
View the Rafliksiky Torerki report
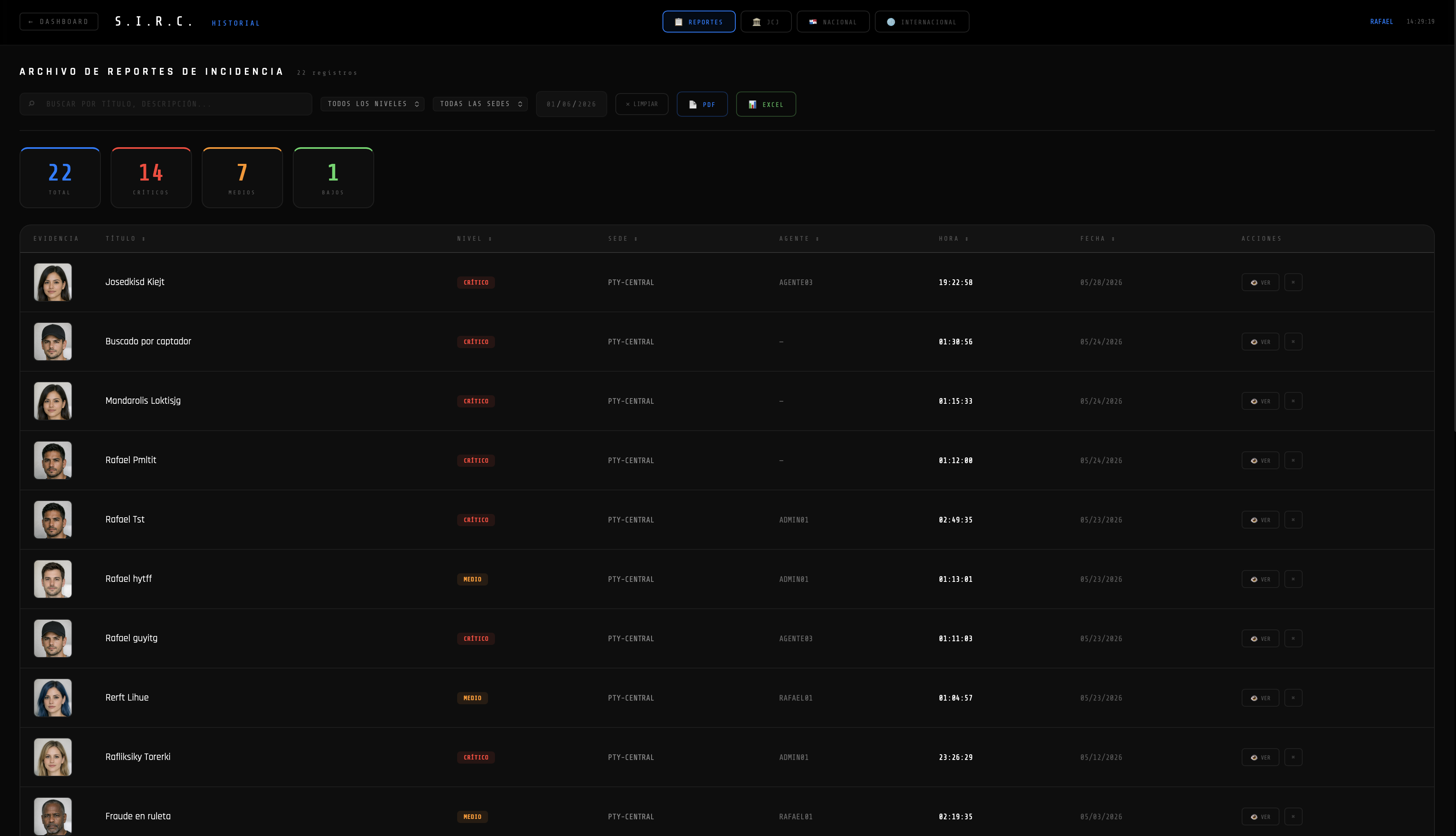click(x=1260, y=758)
